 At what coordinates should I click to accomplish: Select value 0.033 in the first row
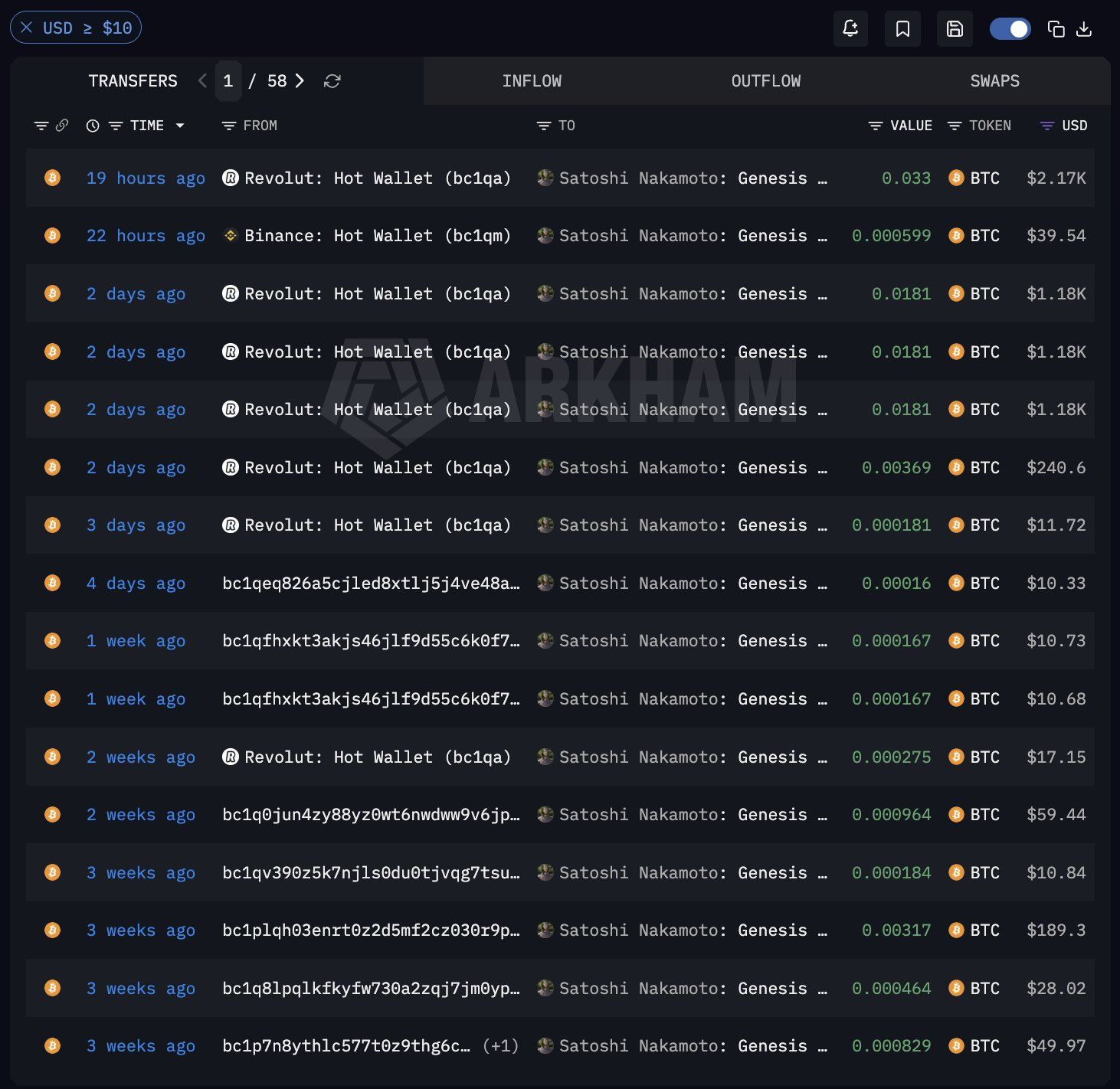click(906, 178)
